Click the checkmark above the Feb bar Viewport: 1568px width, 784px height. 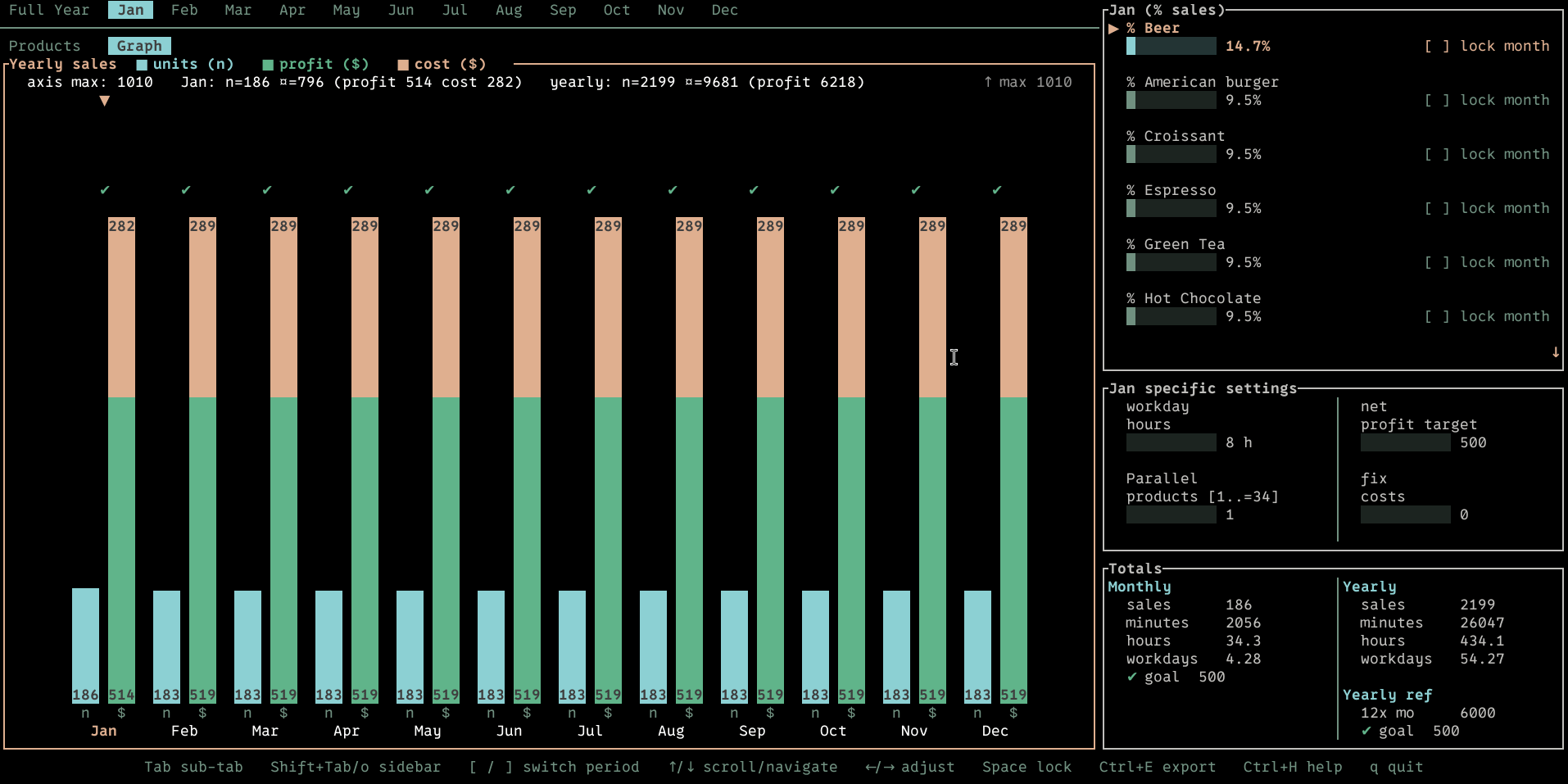tap(186, 190)
